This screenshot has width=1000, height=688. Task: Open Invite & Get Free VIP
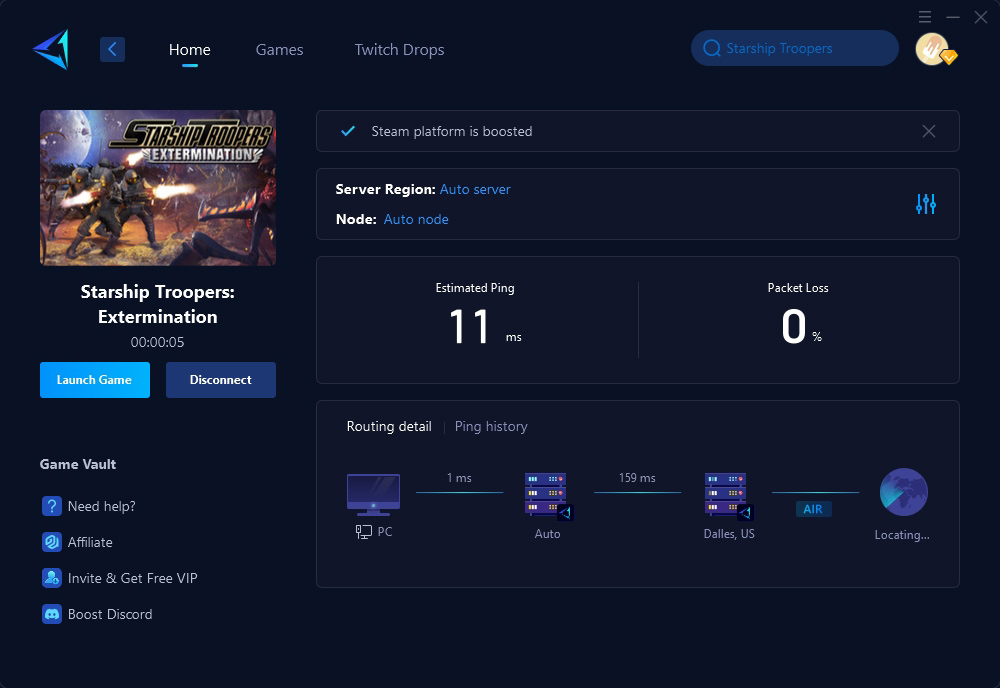[133, 578]
